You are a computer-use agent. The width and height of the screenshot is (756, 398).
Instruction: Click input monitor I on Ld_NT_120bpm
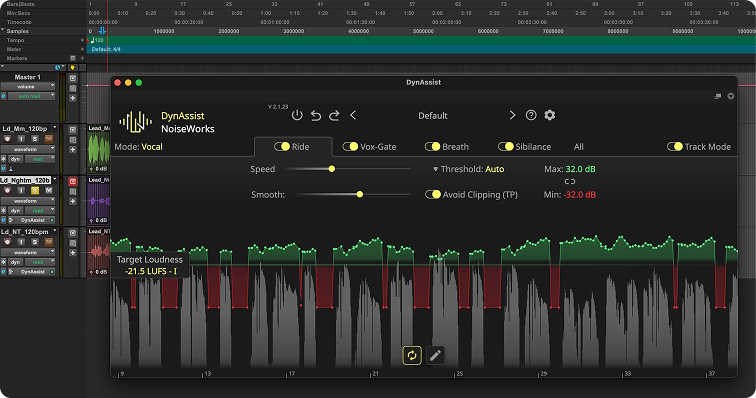pyautogui.click(x=21, y=242)
